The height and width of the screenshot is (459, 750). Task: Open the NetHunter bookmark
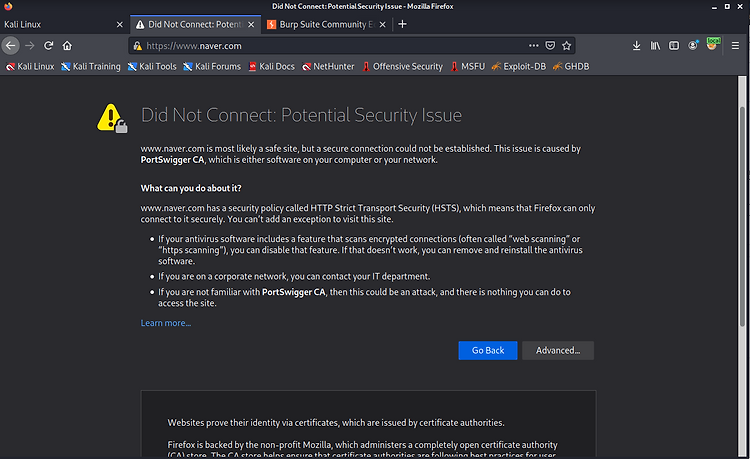coord(328,66)
